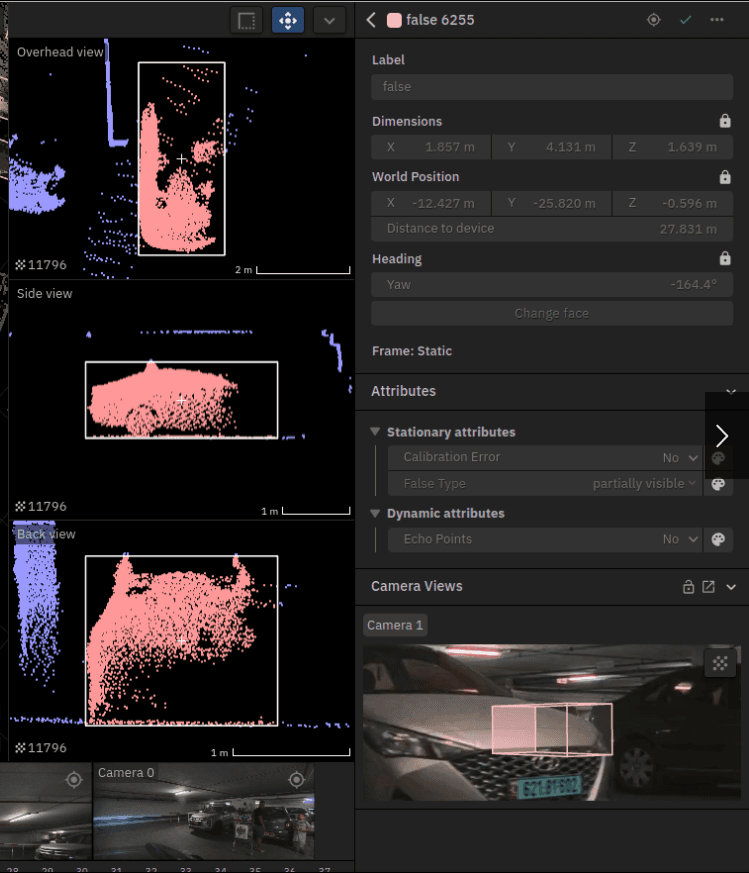Screen dimensions: 749x873
Task: Collapse Stationary attributes group
Action: [375, 432]
